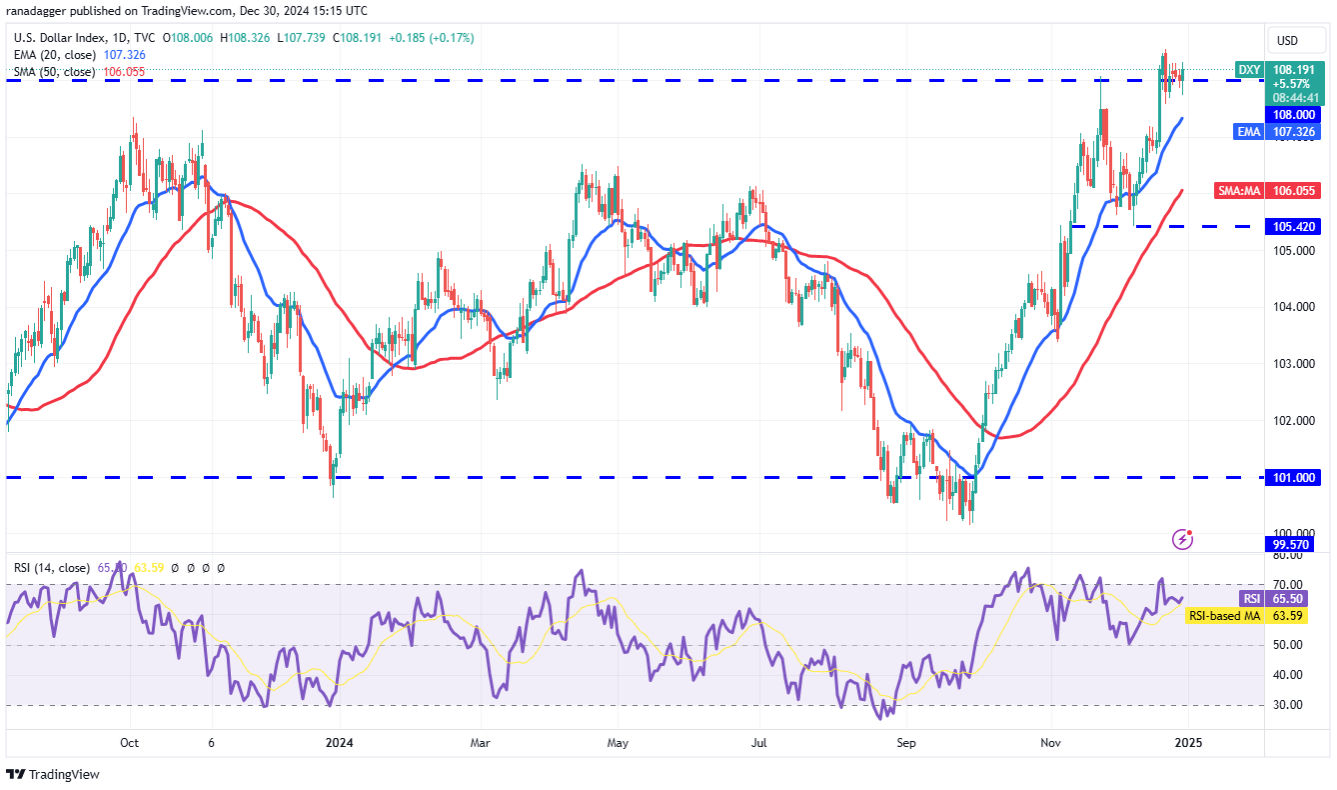This screenshot has height=790, width=1337.
Task: Click the Sep label on the time axis
Action: point(906,744)
